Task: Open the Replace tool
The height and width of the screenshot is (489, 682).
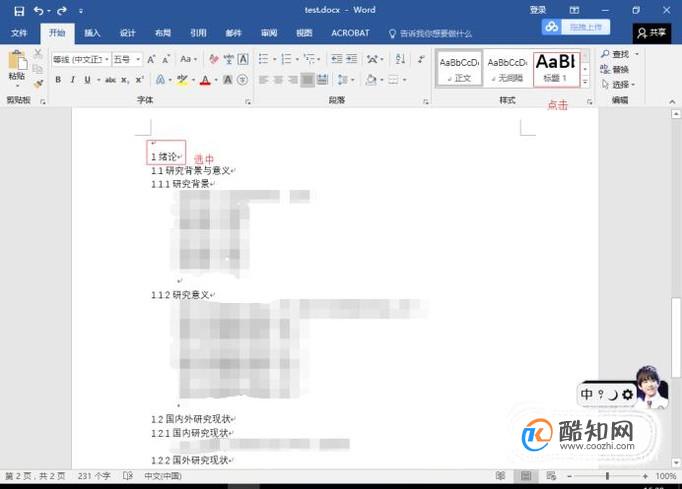Action: point(615,69)
